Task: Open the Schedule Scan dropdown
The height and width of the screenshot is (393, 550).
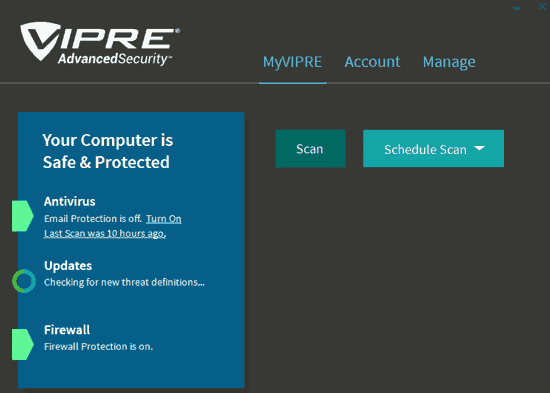Action: (x=434, y=148)
